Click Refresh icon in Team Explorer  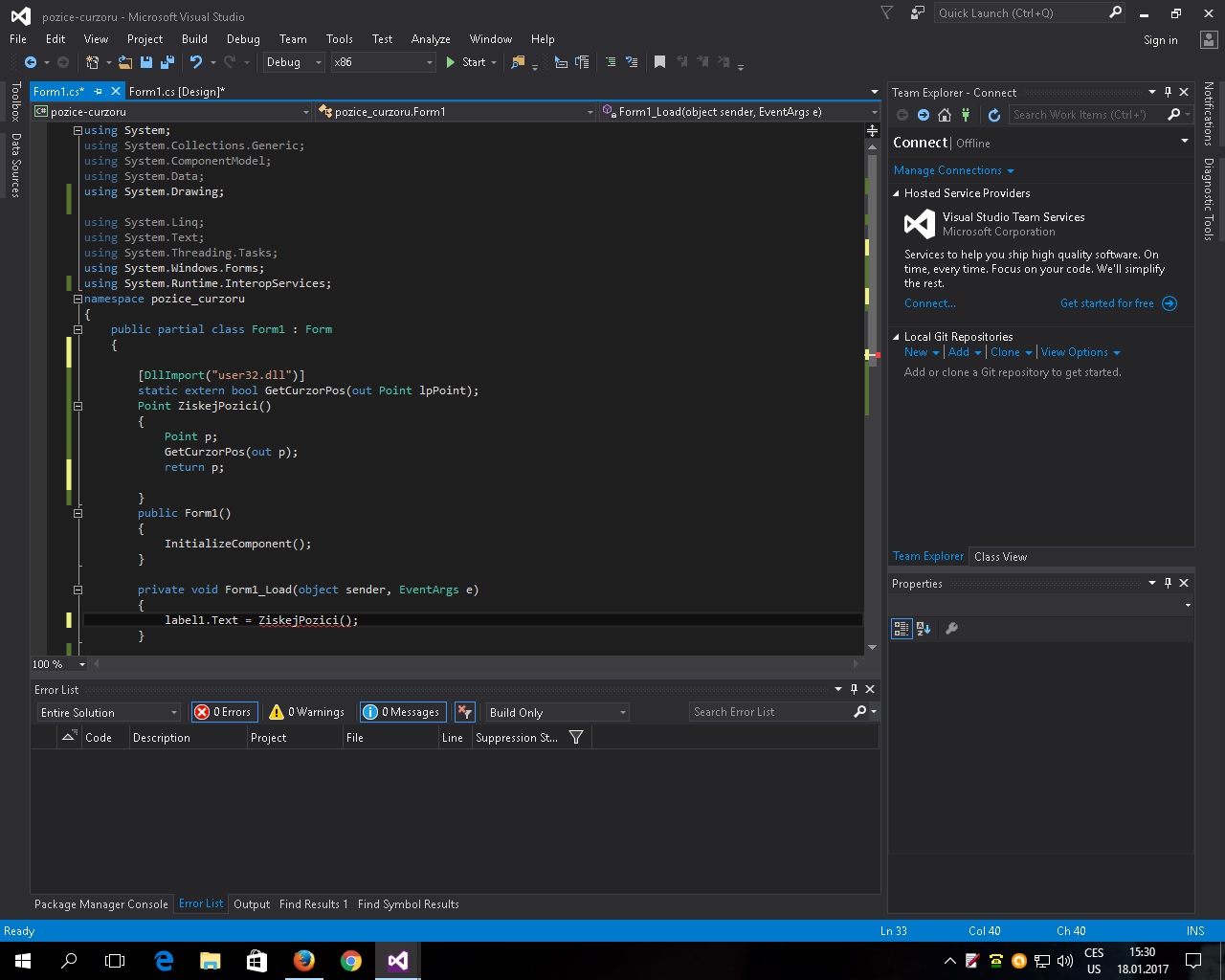click(x=994, y=115)
